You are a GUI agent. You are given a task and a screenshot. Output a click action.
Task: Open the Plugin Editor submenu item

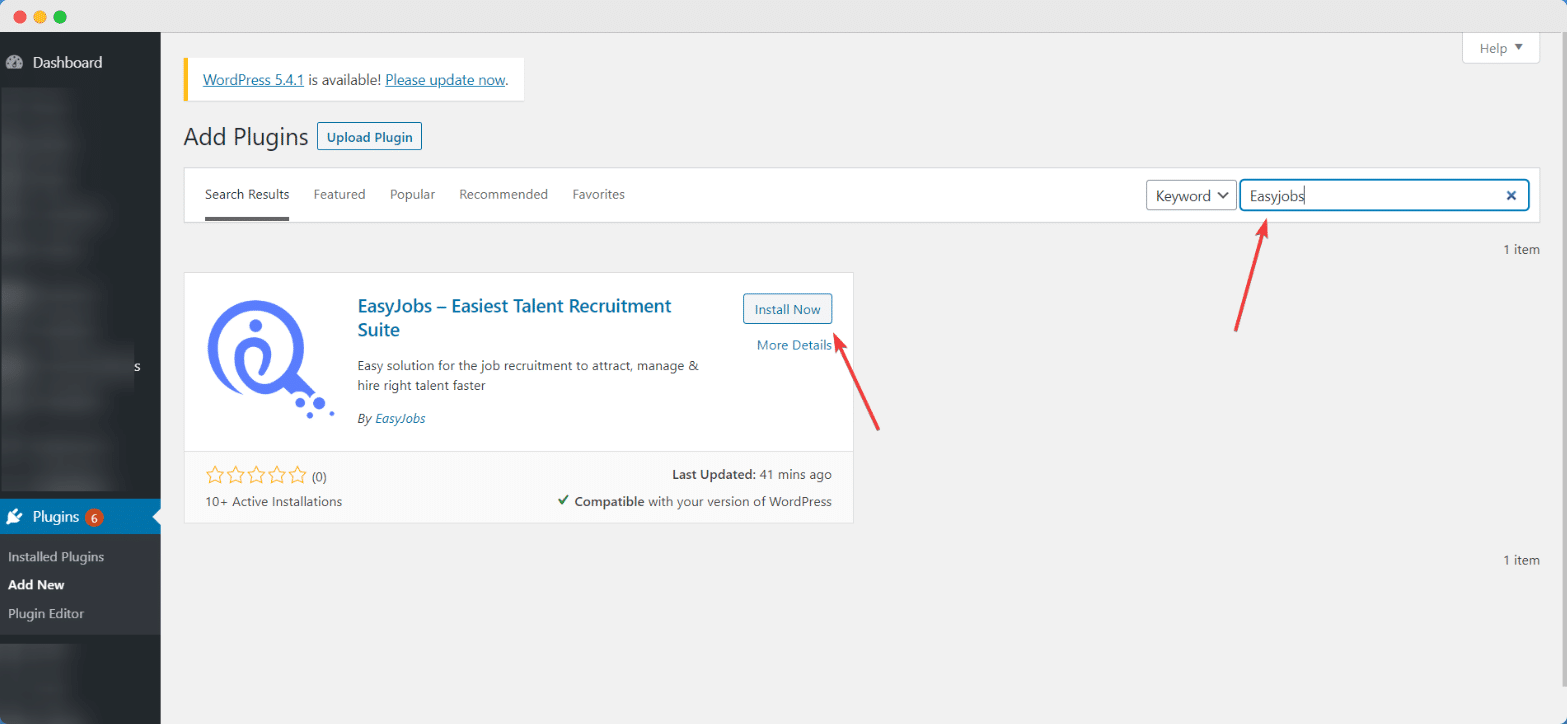[x=46, y=613]
